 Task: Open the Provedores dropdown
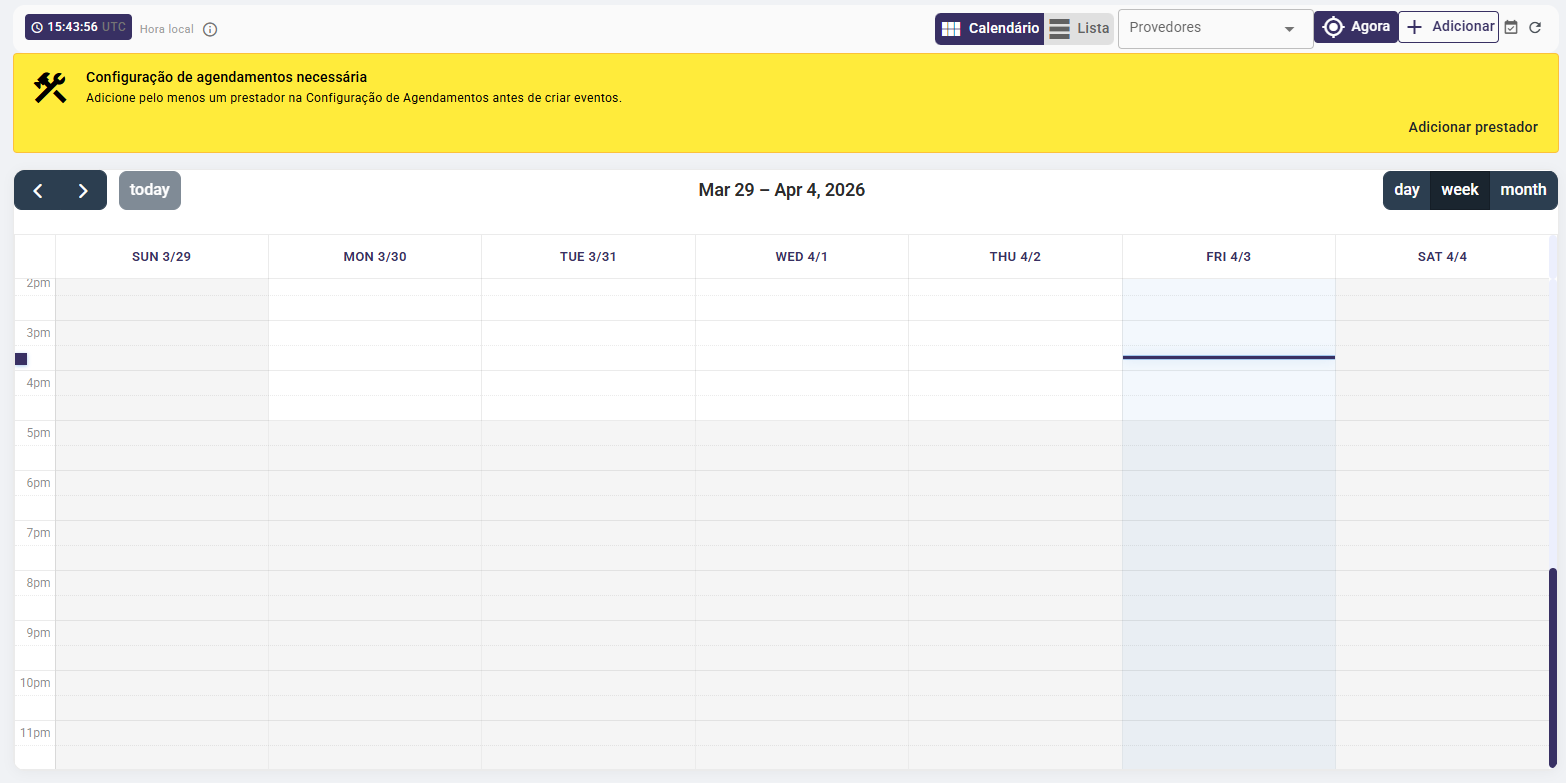click(x=1215, y=28)
